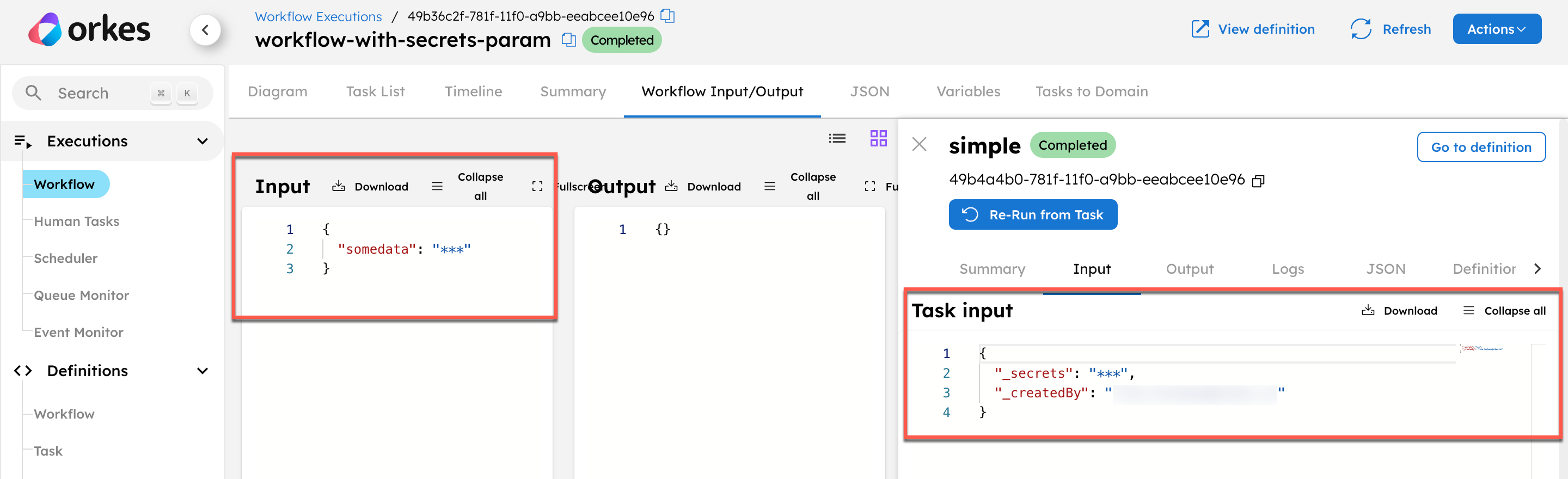Image resolution: width=1568 pixels, height=479 pixels.
Task: Click Re-Run from Task button
Action: (x=1032, y=215)
